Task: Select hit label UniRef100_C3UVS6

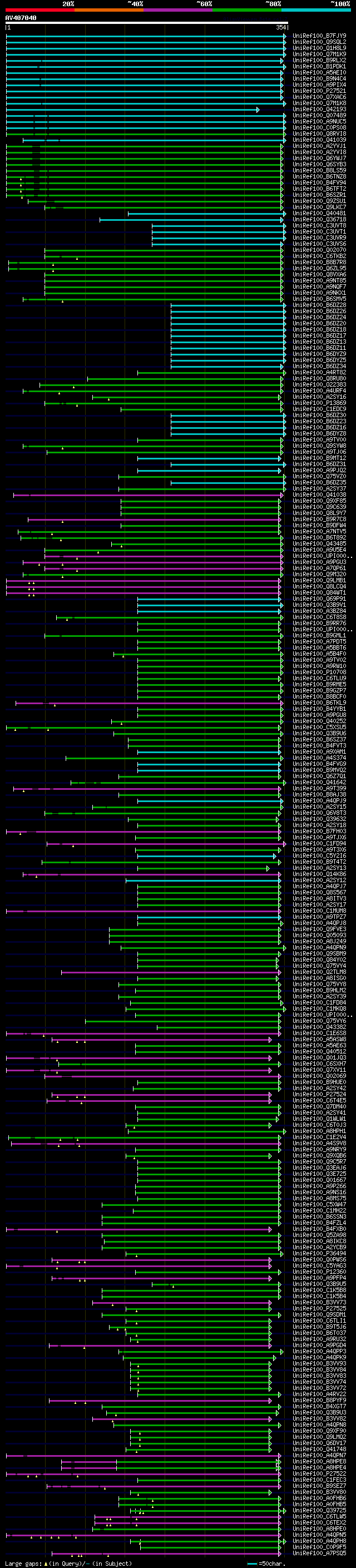Action: (319, 244)
